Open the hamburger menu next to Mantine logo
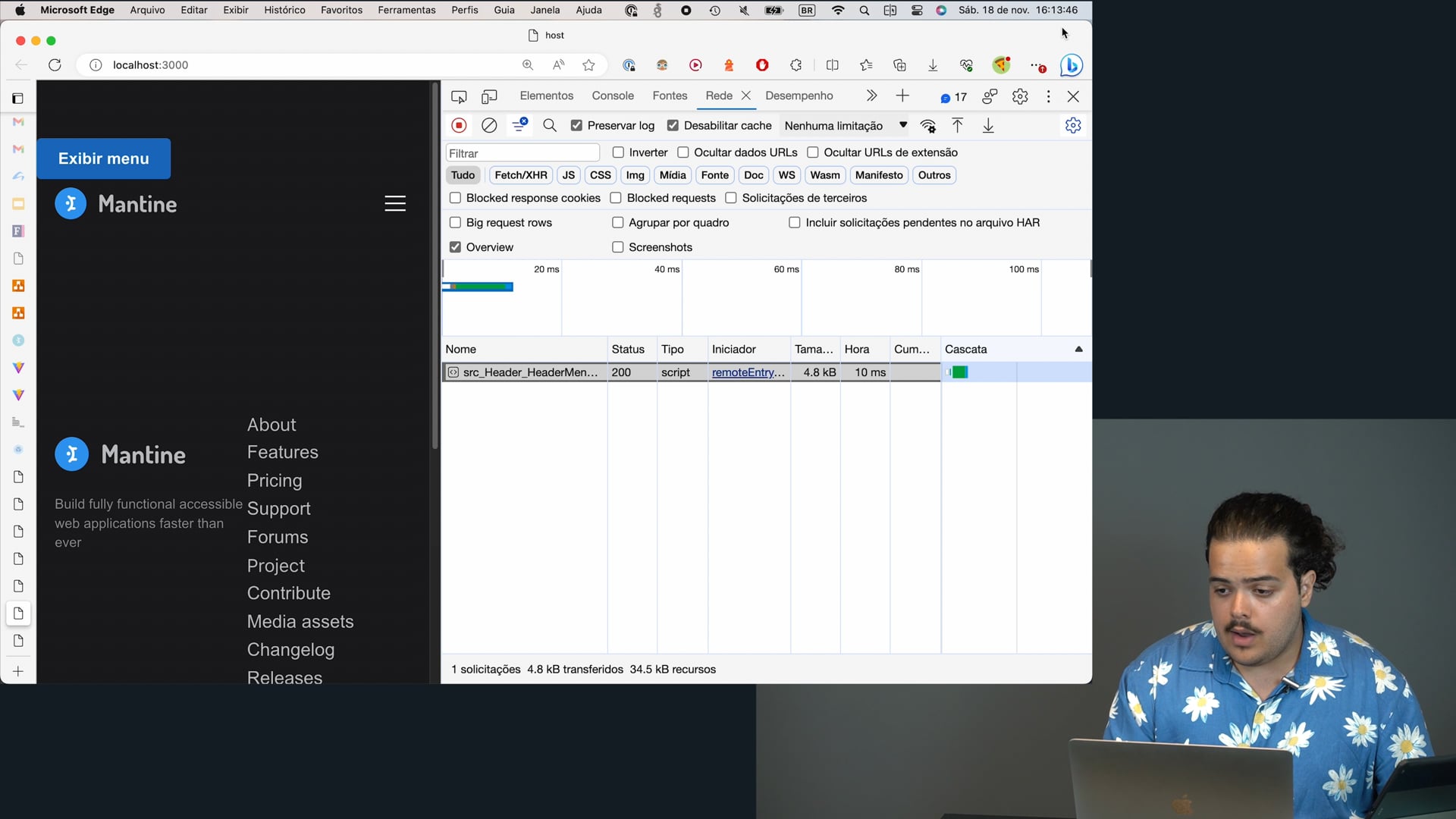1456x819 pixels. pos(395,203)
